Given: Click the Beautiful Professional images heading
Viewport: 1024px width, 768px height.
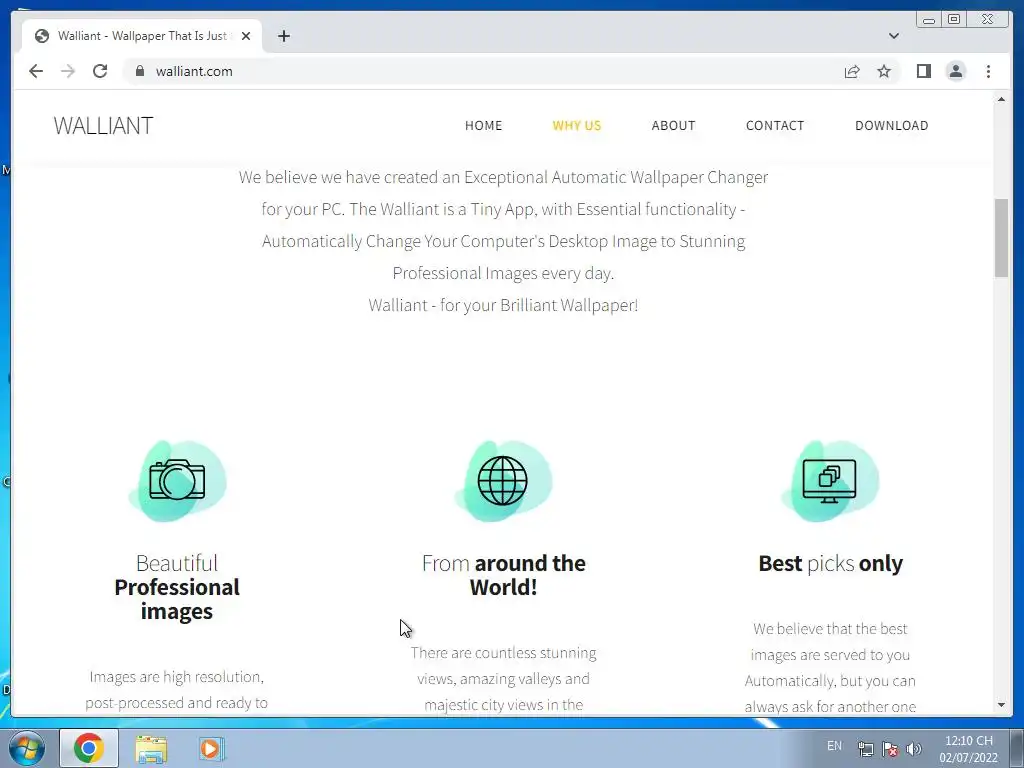Looking at the screenshot, I should click(x=177, y=587).
